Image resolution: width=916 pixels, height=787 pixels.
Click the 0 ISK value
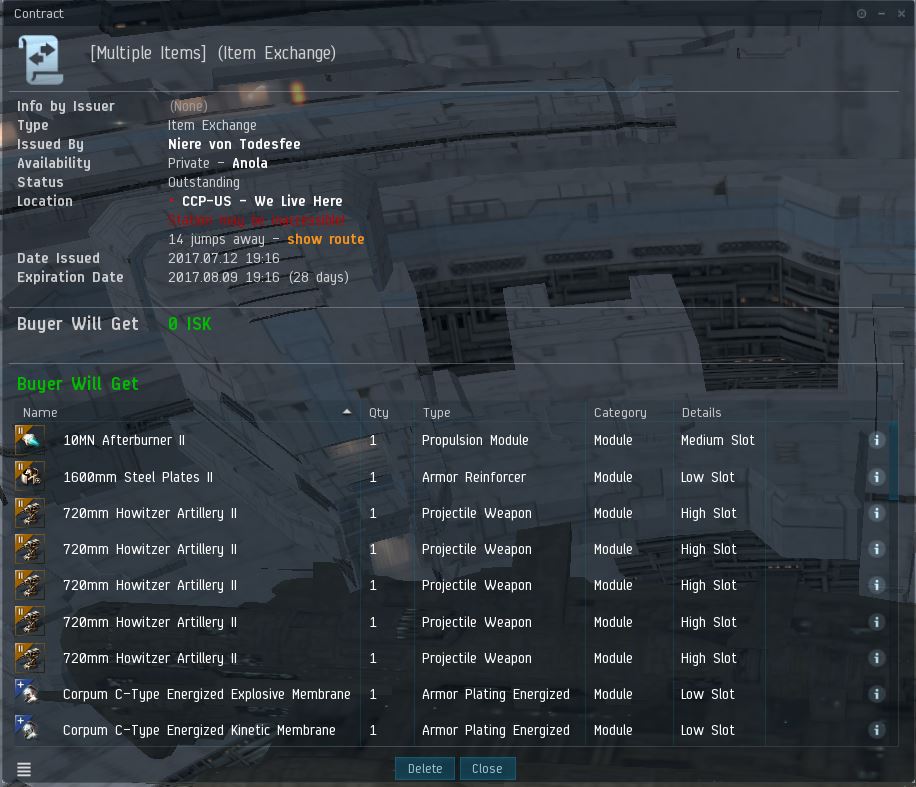[190, 324]
